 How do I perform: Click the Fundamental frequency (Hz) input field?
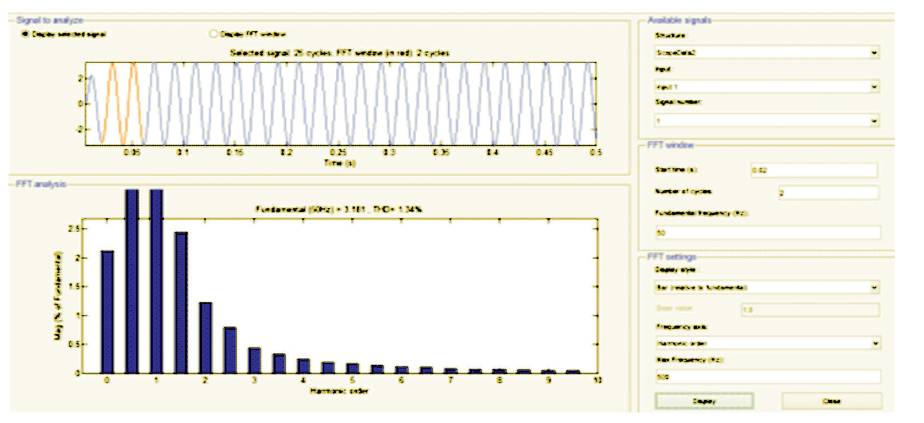point(767,232)
